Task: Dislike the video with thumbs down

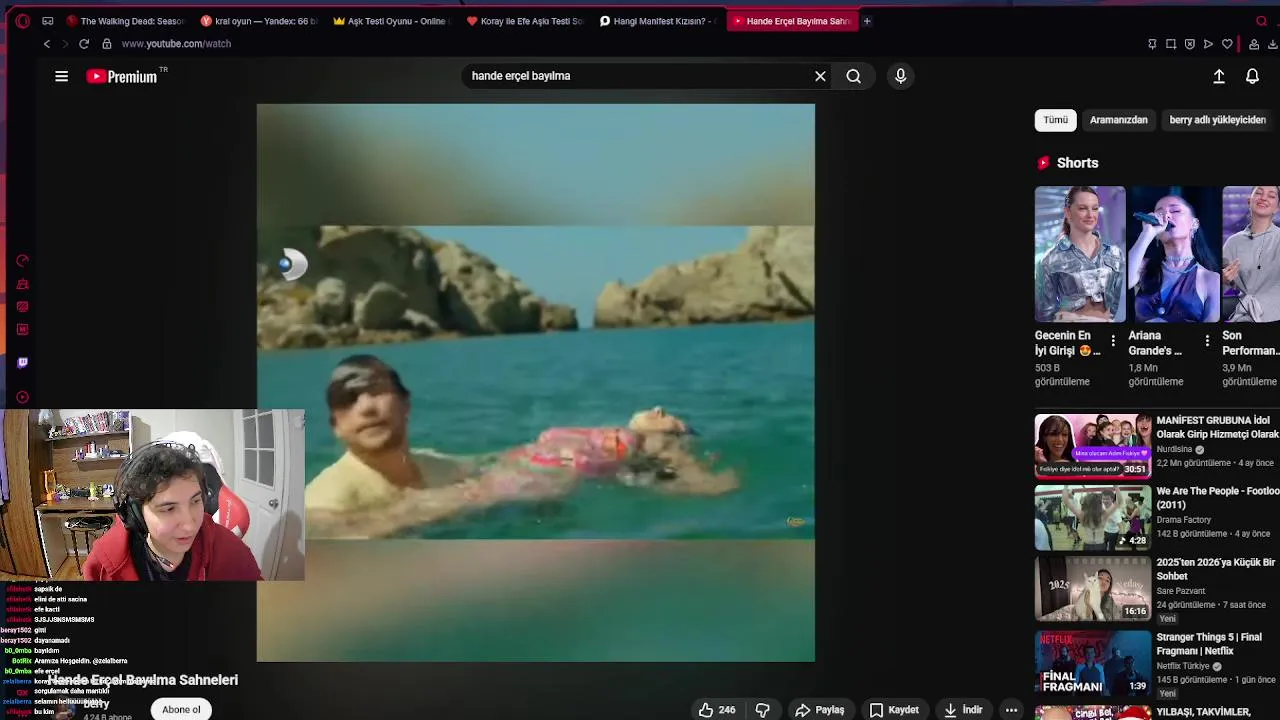Action: coord(762,710)
